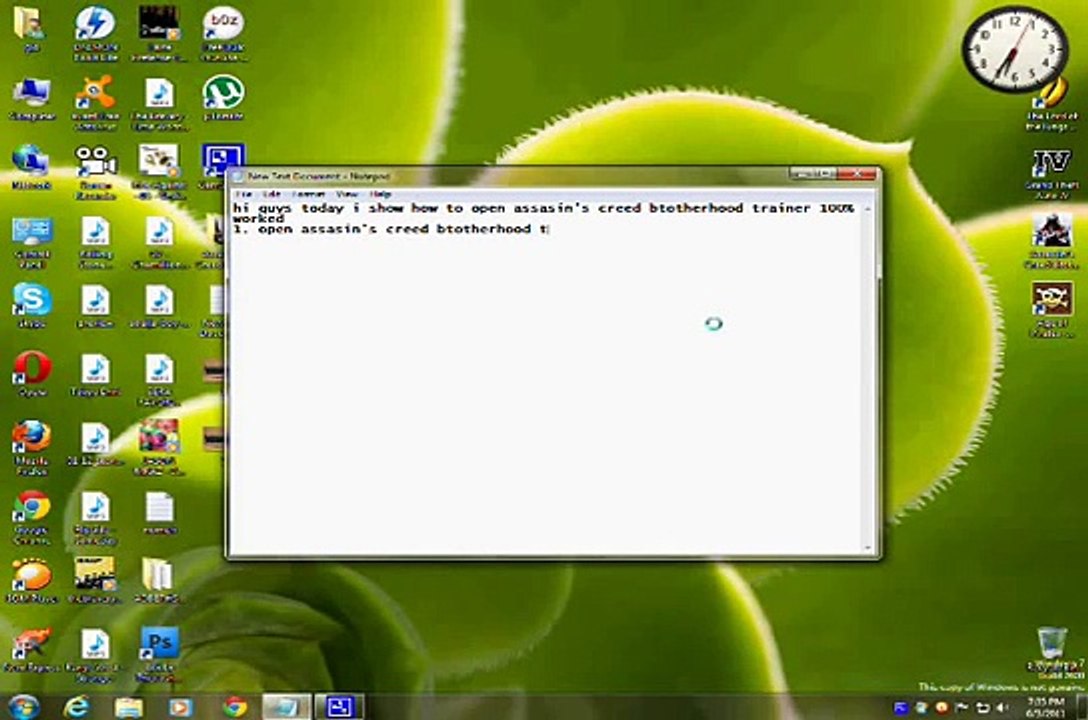The width and height of the screenshot is (1088, 720).
Task: Open the View menu in Notepad
Action: coord(347,194)
